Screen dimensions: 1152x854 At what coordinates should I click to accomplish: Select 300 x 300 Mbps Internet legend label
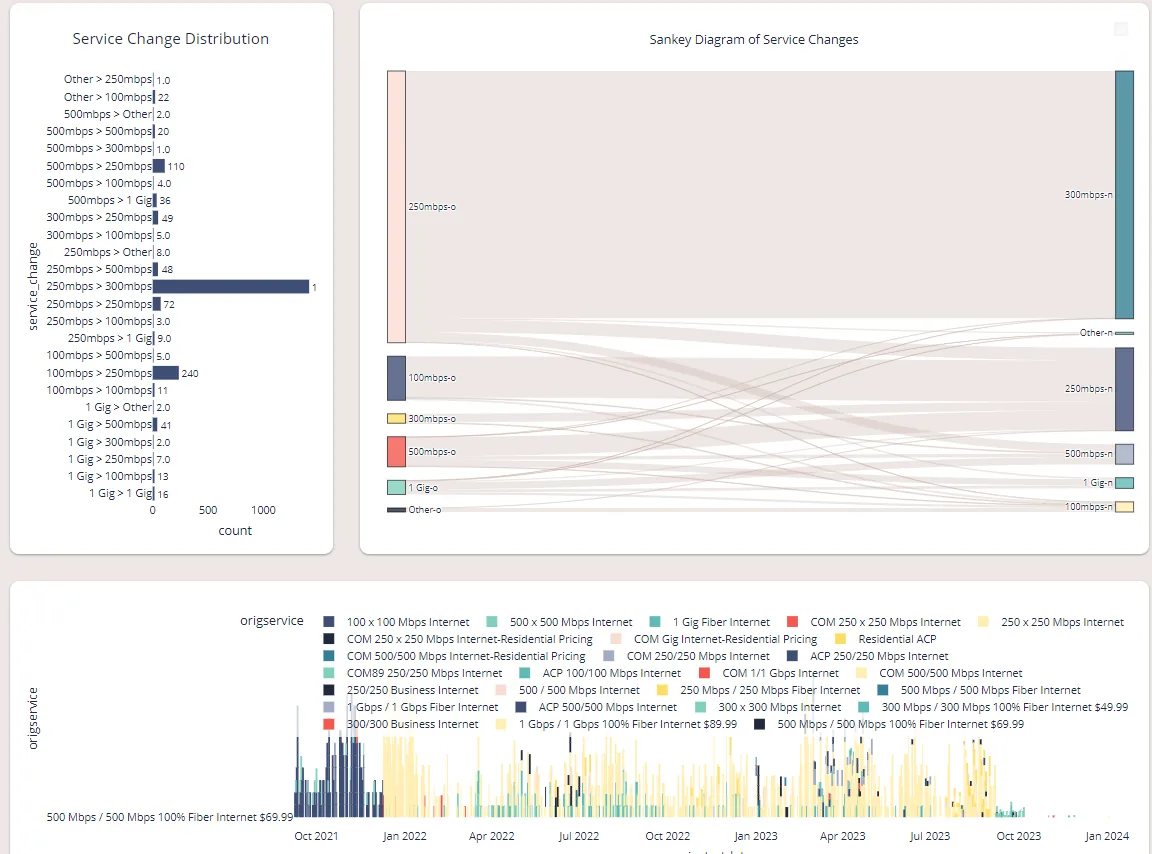coord(780,706)
